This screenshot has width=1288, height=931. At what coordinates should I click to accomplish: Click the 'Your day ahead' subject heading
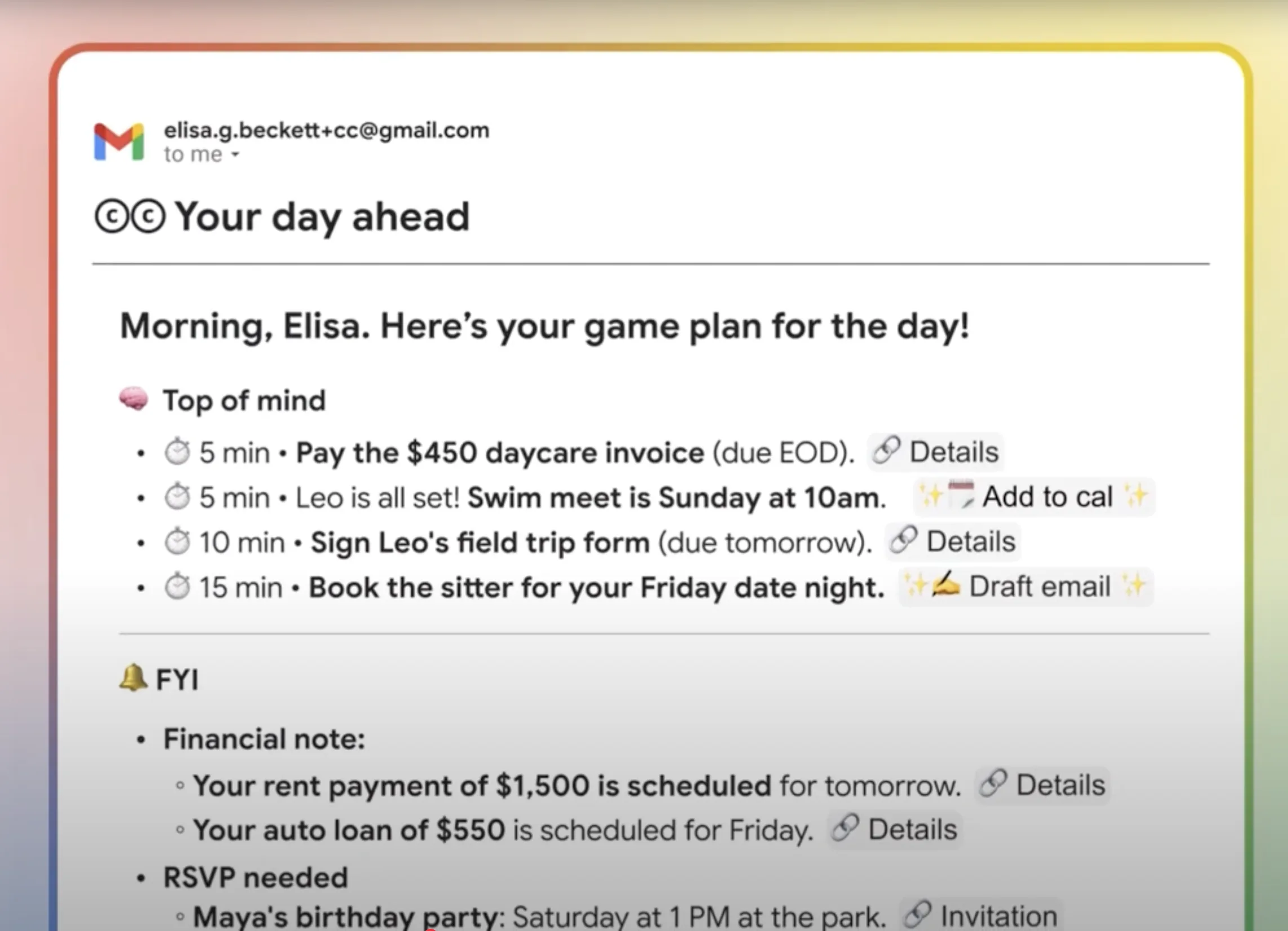point(323,217)
